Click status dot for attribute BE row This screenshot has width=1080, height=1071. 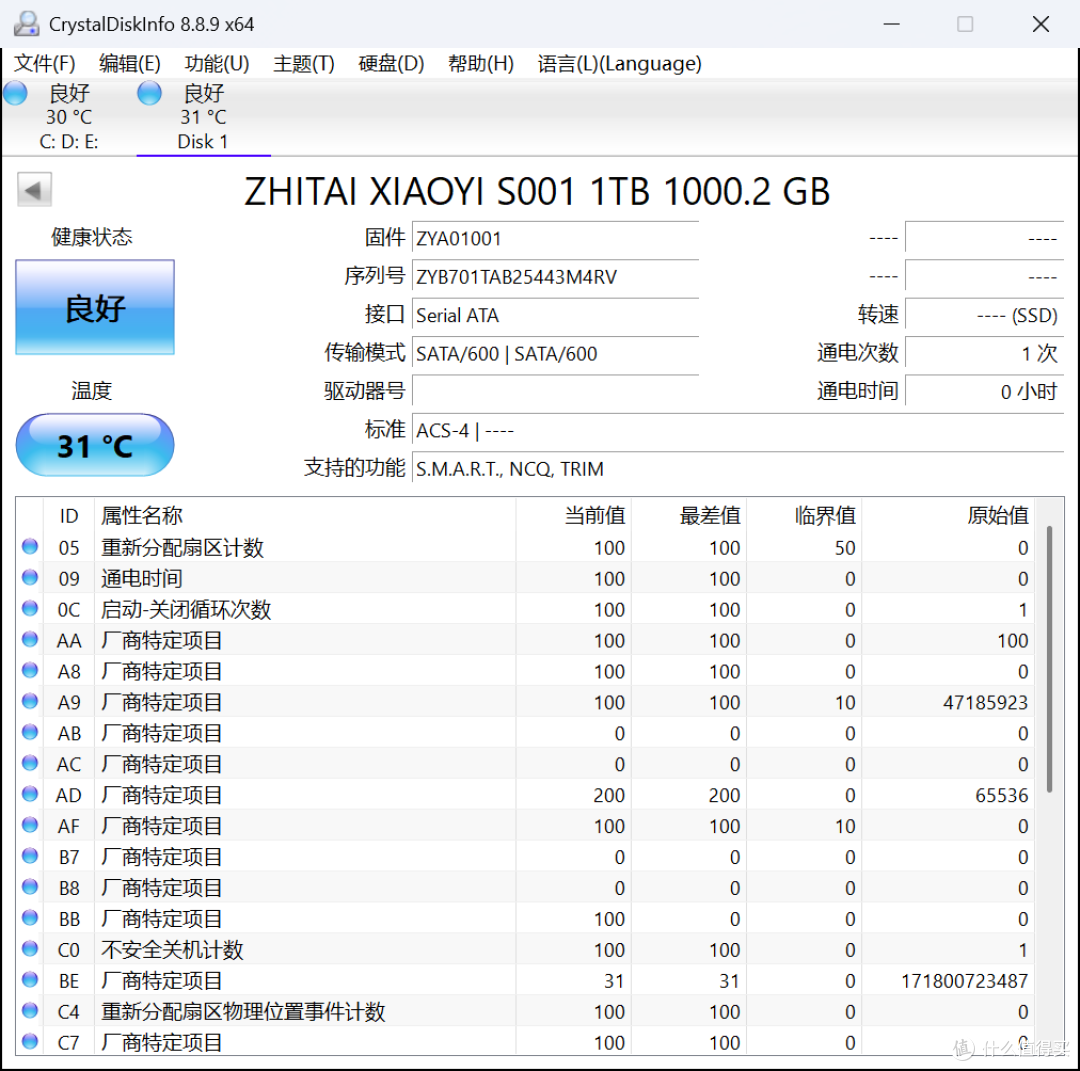[30, 979]
